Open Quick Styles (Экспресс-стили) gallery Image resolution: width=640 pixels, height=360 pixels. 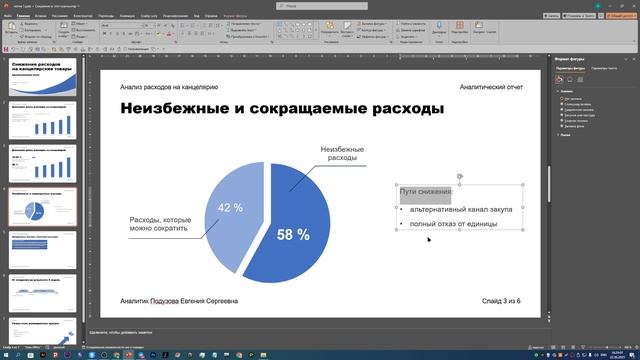tap(347, 29)
